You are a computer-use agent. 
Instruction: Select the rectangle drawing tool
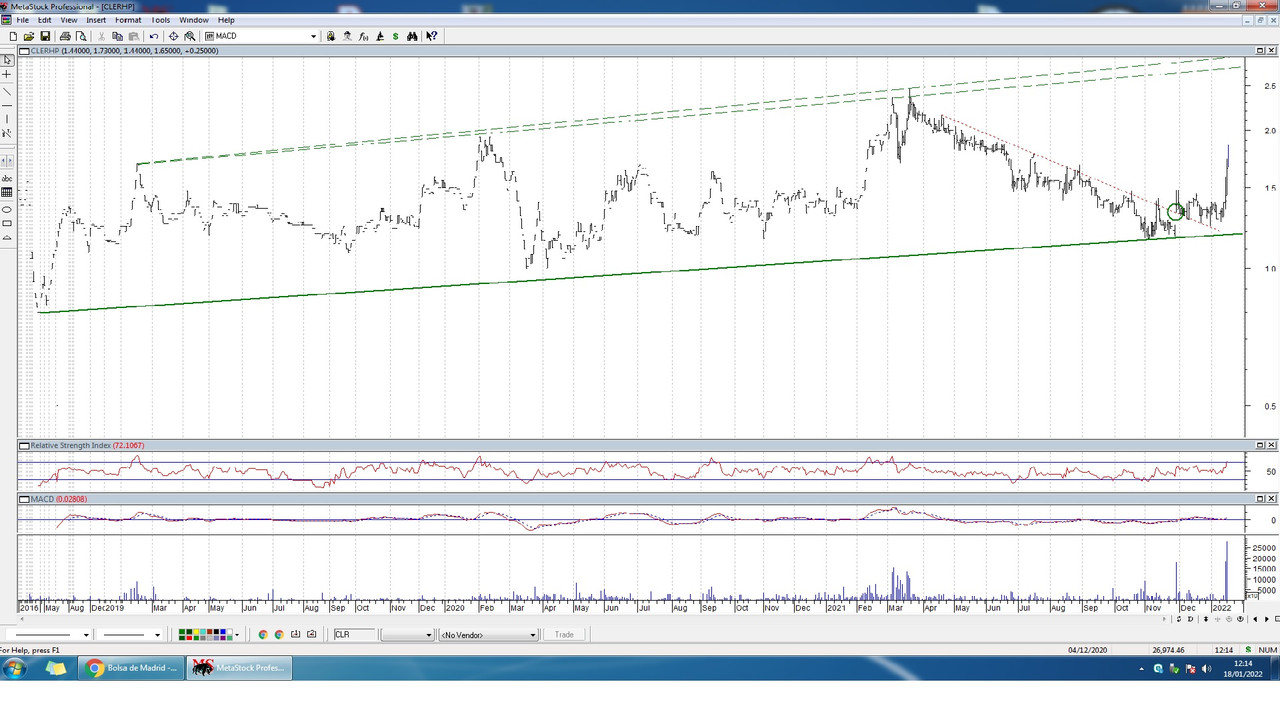tap(7, 223)
